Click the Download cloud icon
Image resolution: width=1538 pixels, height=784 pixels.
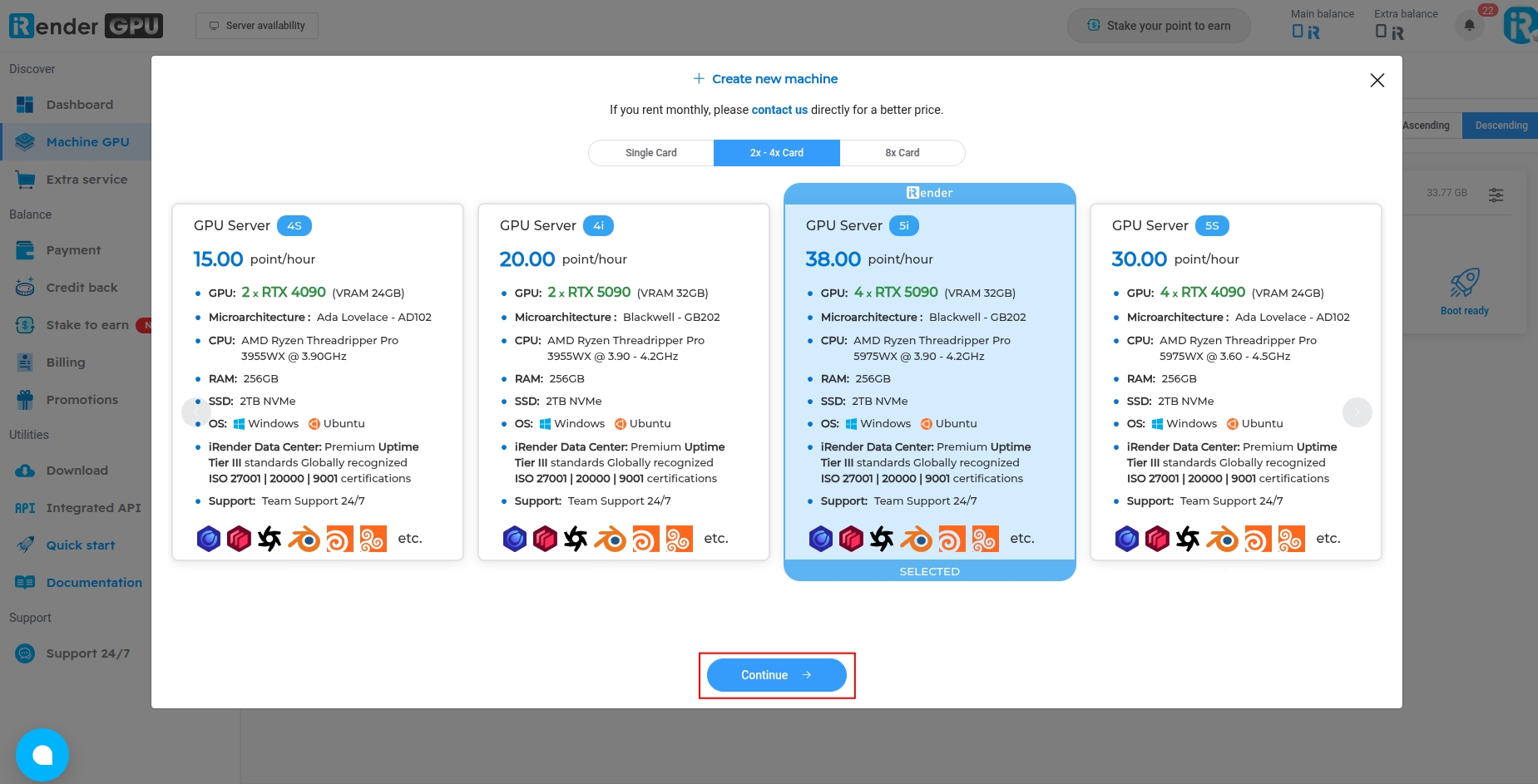click(x=25, y=471)
